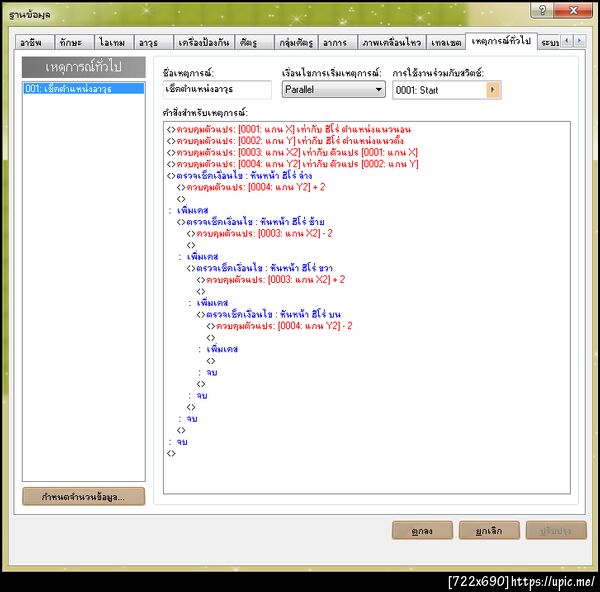Open the เทลเซต tab
The image size is (600, 592).
point(446,42)
